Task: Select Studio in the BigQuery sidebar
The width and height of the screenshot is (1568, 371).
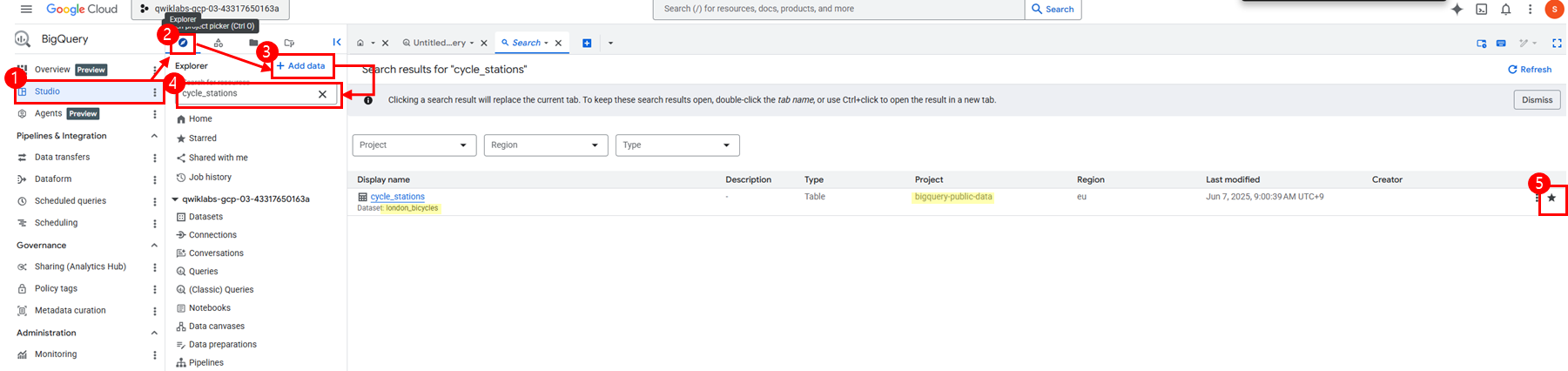Action: [47, 91]
